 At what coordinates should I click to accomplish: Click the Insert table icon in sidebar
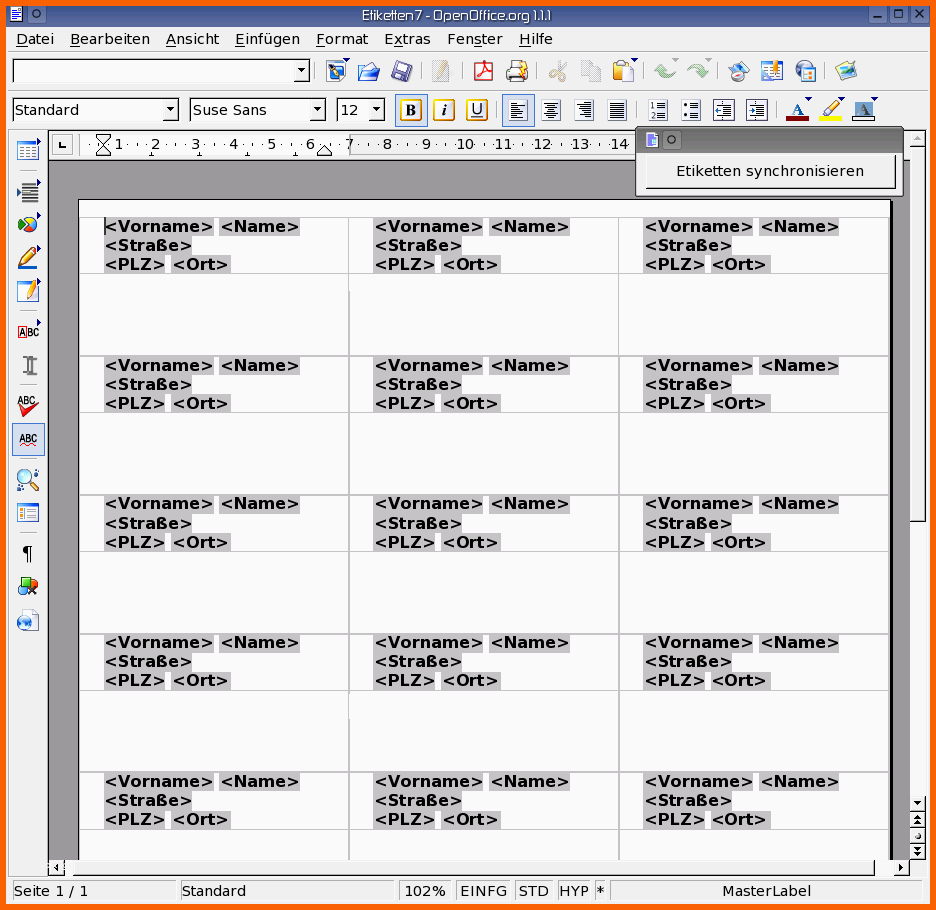[x=28, y=151]
